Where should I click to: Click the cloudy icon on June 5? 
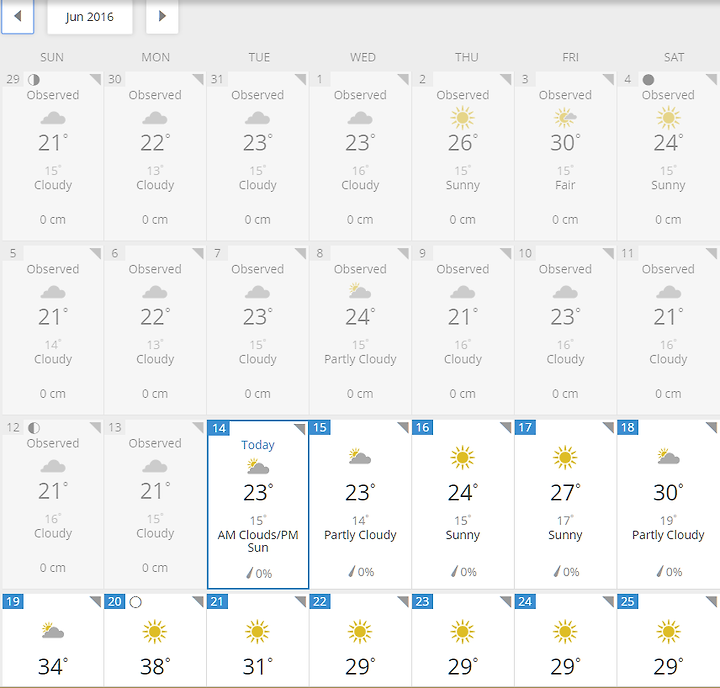pos(53,292)
